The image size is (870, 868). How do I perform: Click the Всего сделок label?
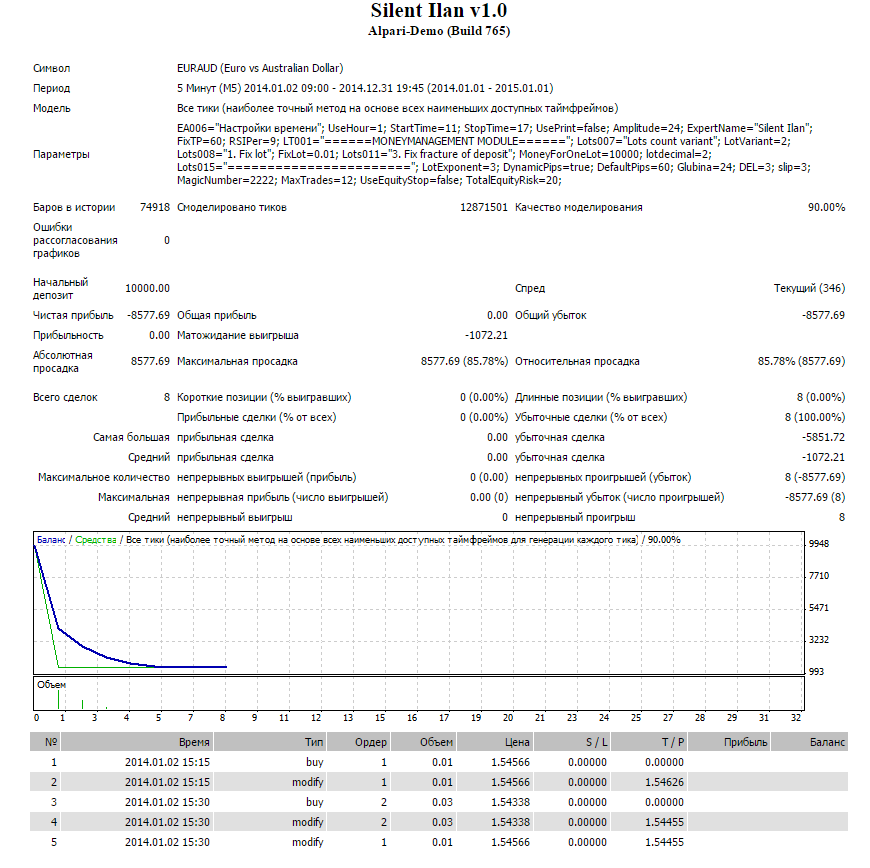(x=65, y=397)
